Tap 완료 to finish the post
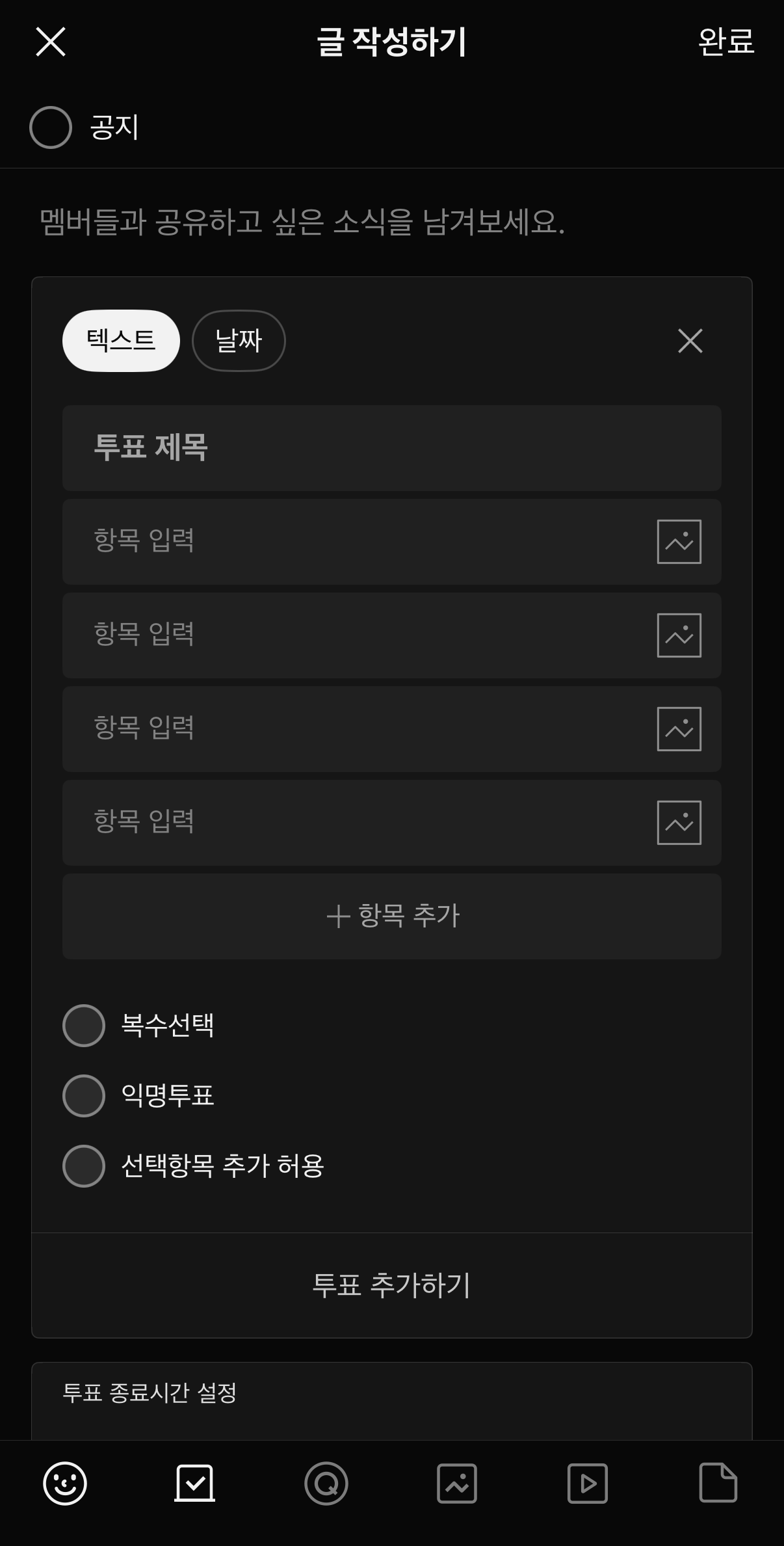 click(x=726, y=42)
